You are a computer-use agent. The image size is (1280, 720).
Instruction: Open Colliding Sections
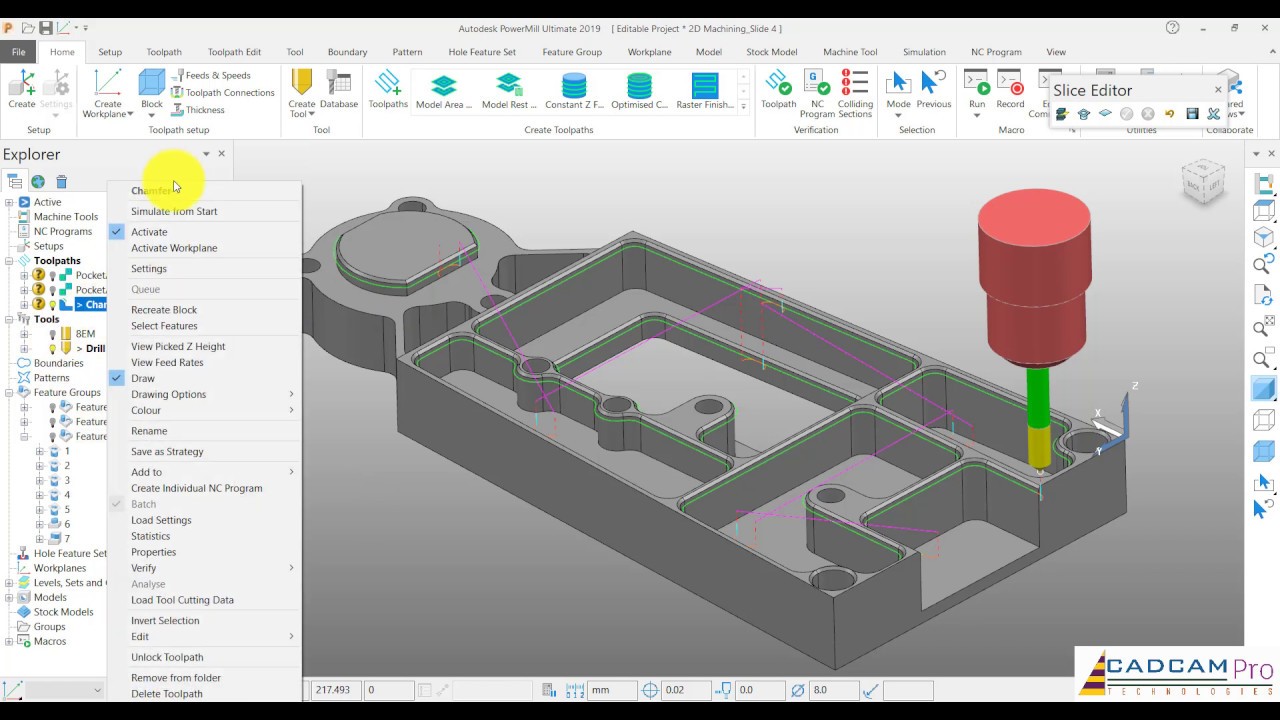[855, 93]
